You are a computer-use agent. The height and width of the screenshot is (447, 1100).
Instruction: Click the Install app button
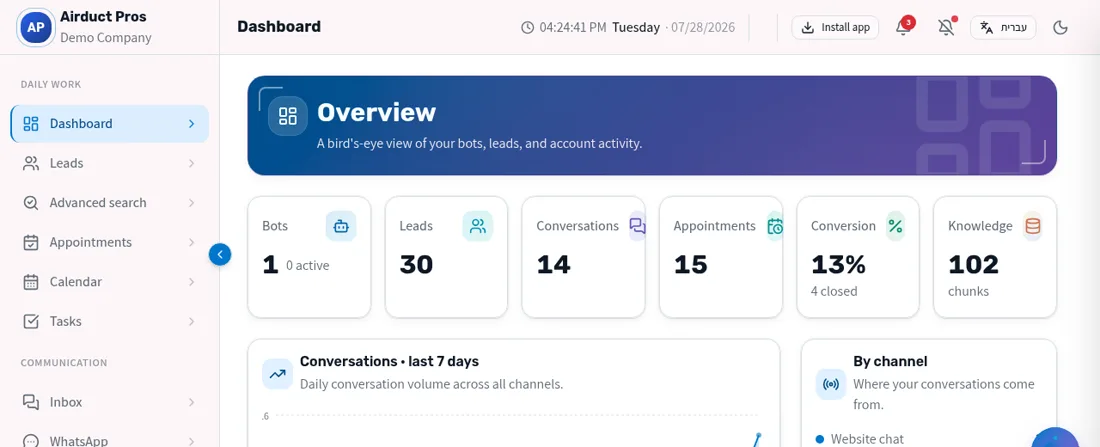[x=835, y=27]
